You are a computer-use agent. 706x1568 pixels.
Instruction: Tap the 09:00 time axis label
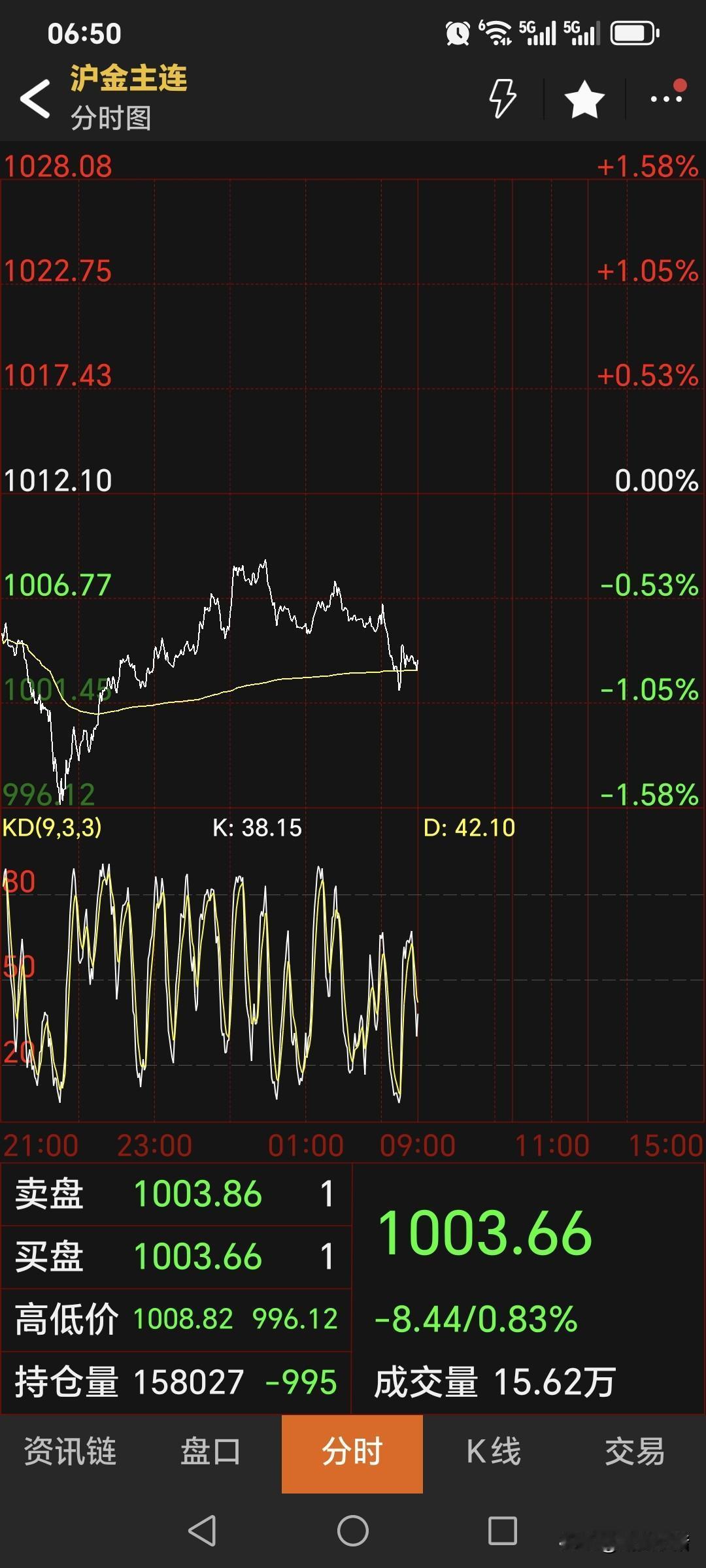click(x=418, y=1145)
